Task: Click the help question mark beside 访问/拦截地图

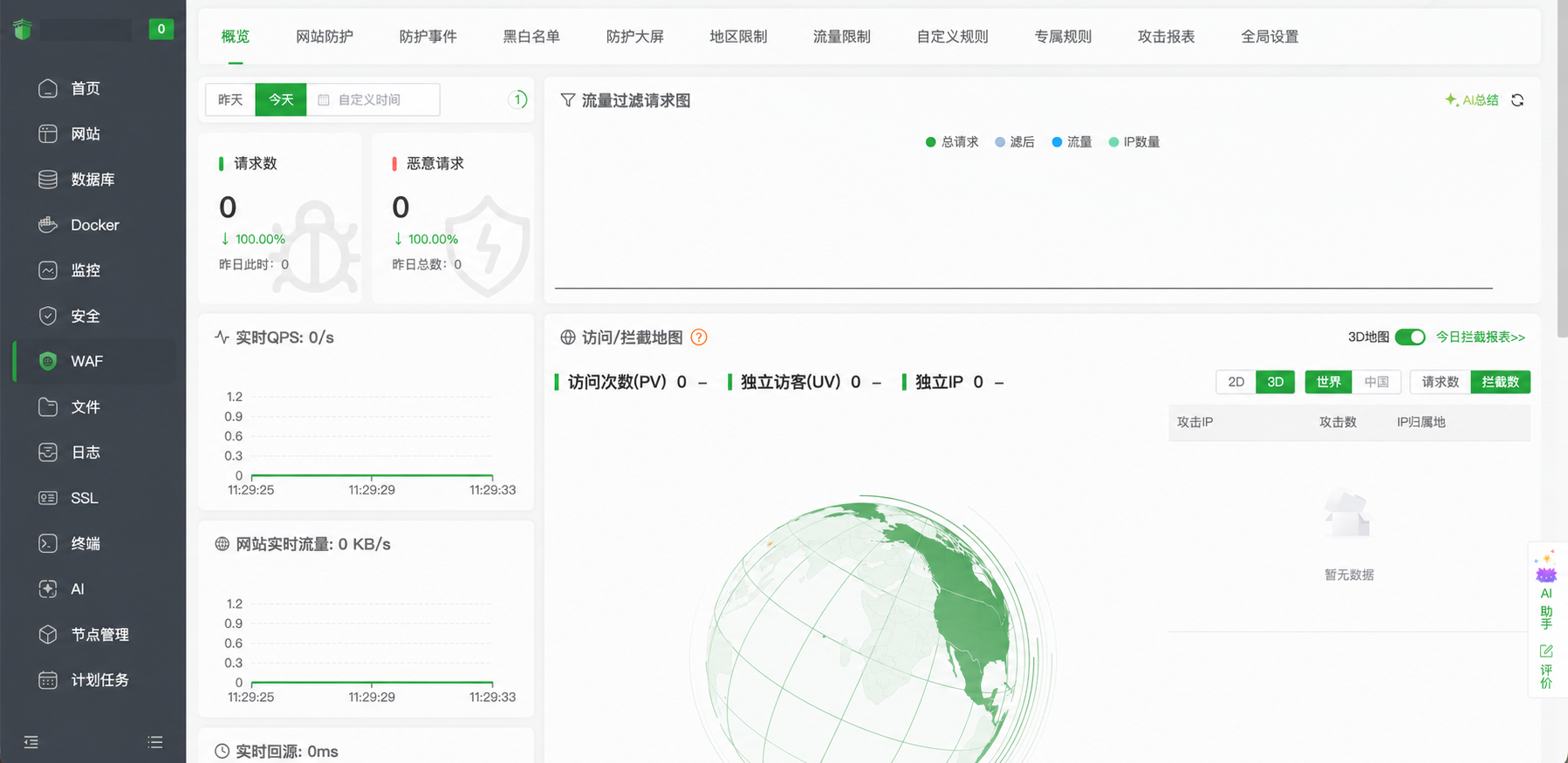Action: click(699, 337)
